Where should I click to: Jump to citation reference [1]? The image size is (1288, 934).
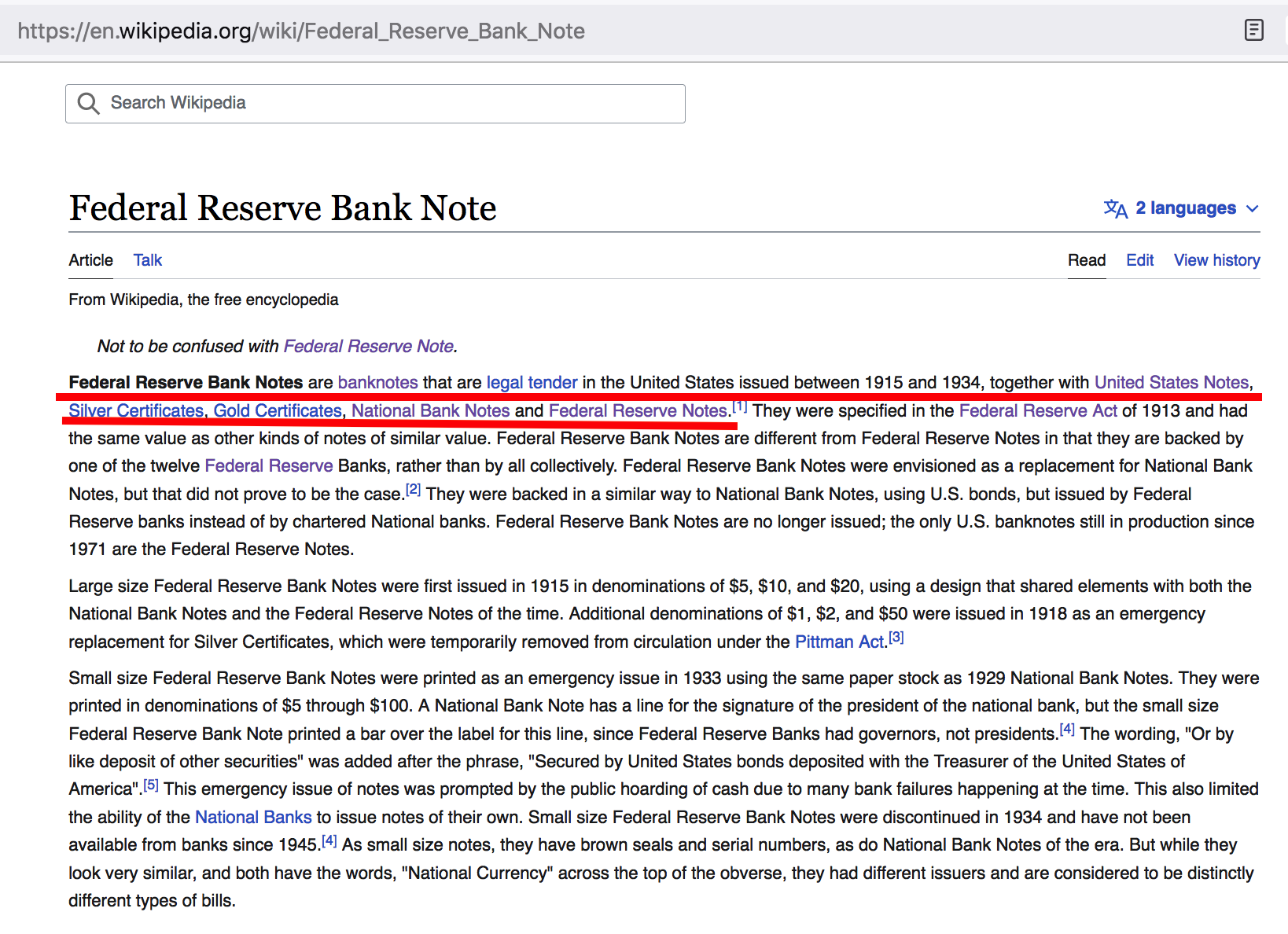739,406
